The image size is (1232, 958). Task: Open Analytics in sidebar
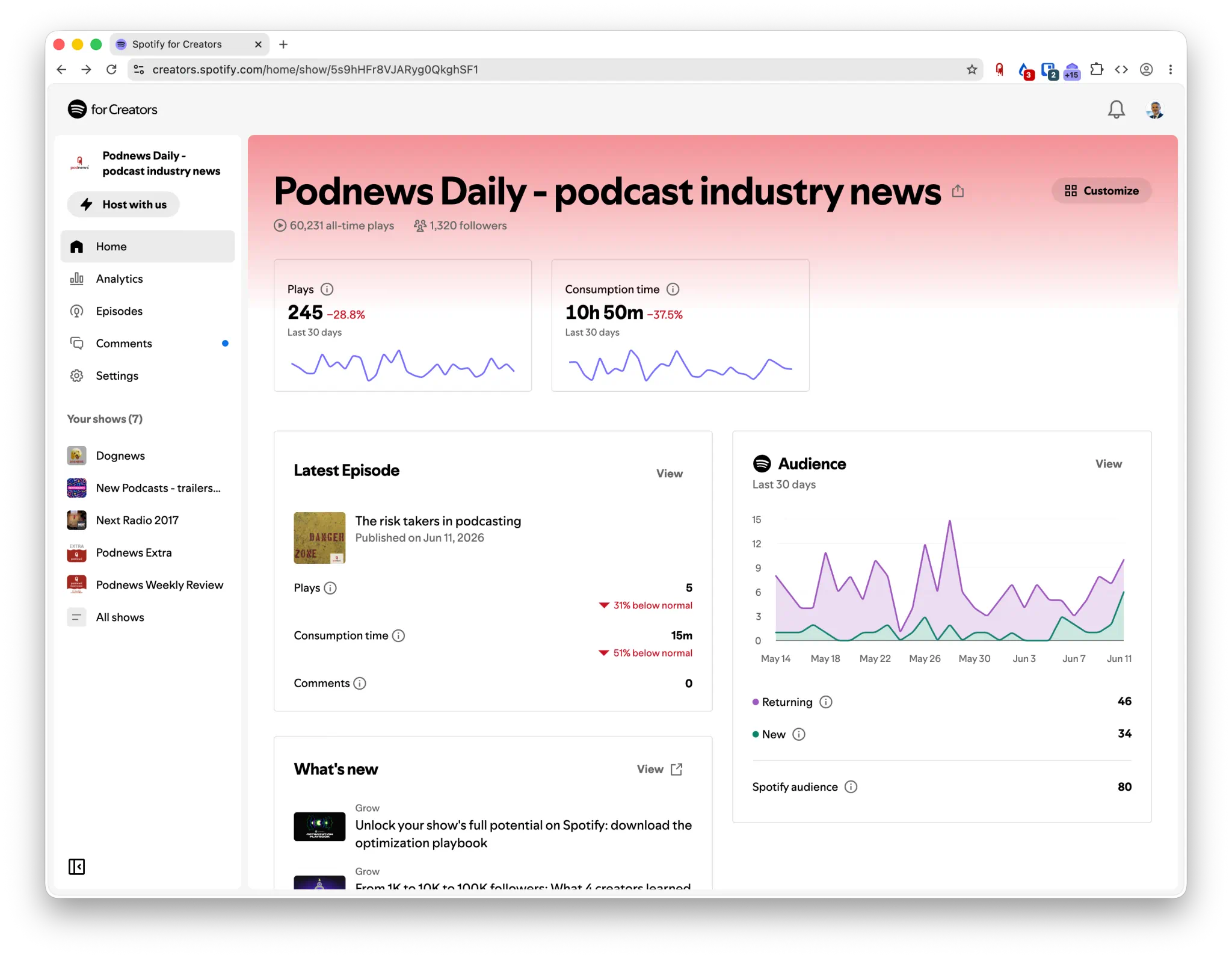coord(147,279)
